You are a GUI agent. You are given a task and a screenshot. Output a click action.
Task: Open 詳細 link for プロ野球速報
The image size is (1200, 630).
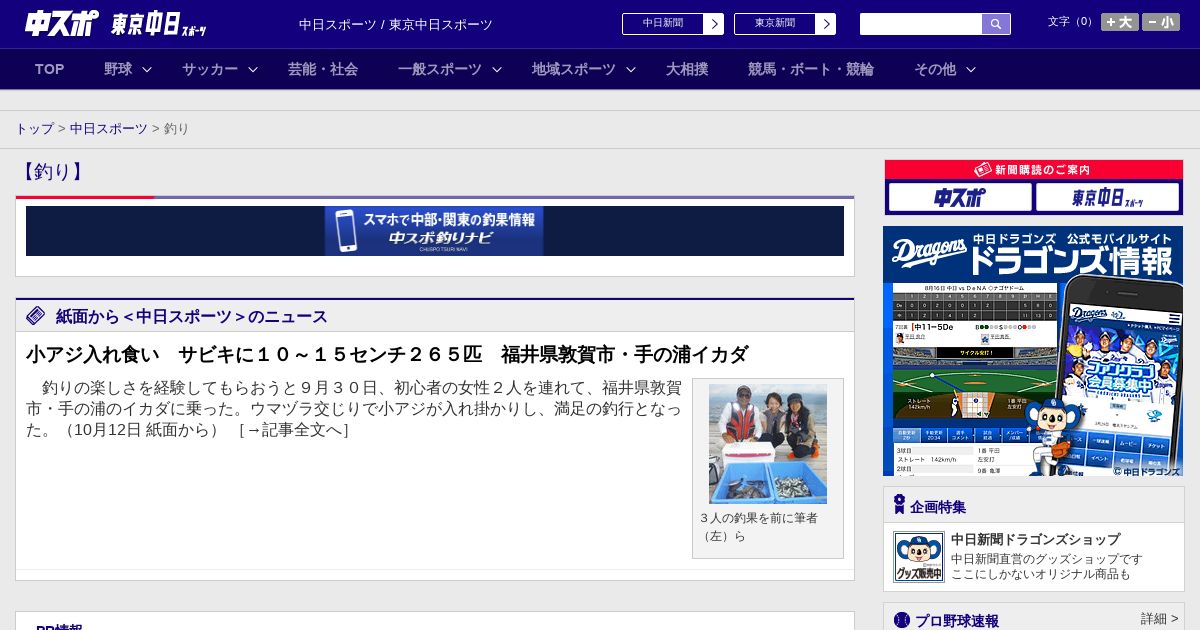pos(1159,619)
